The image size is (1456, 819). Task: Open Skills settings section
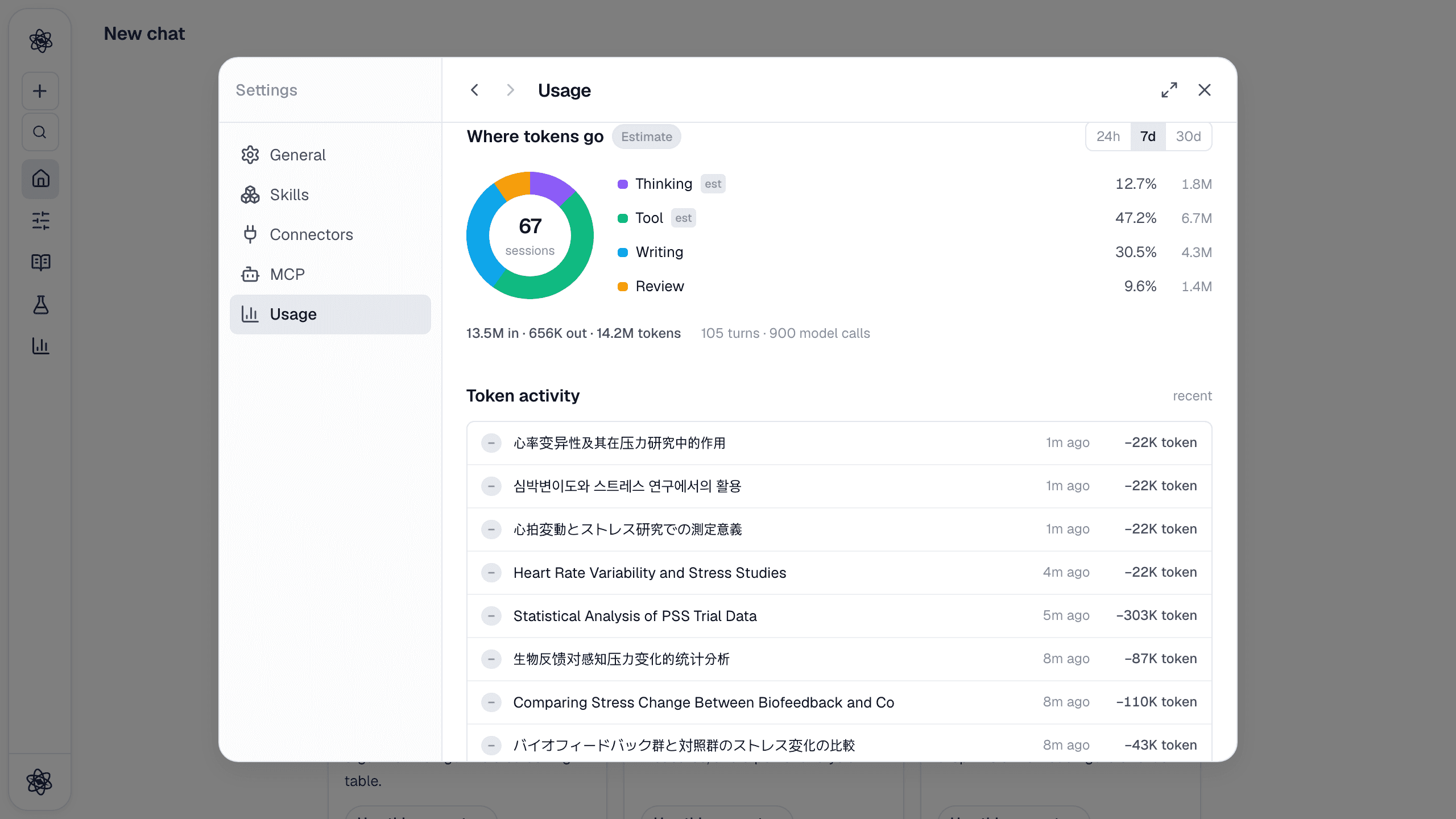pyautogui.click(x=330, y=195)
